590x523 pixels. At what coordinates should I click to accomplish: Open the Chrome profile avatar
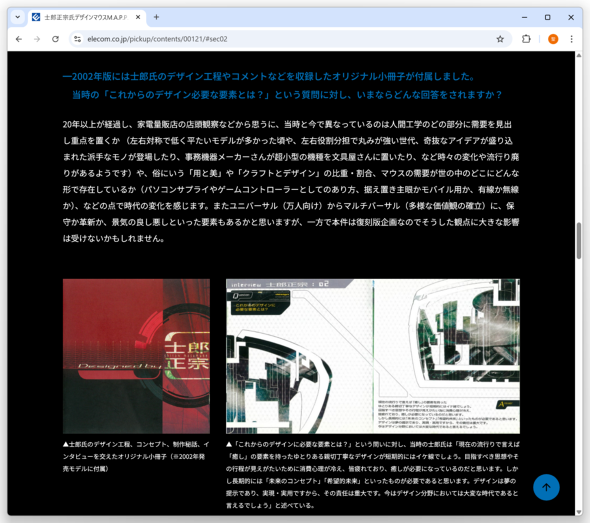click(553, 39)
